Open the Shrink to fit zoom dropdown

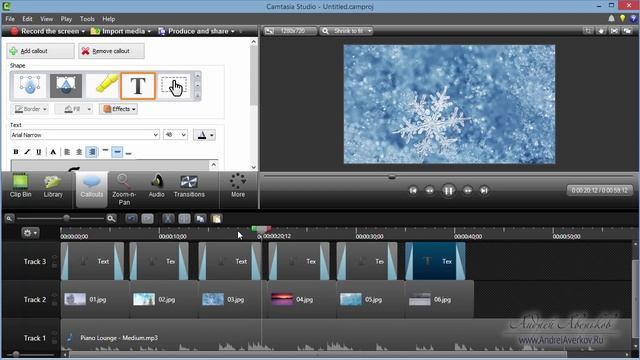pos(347,31)
